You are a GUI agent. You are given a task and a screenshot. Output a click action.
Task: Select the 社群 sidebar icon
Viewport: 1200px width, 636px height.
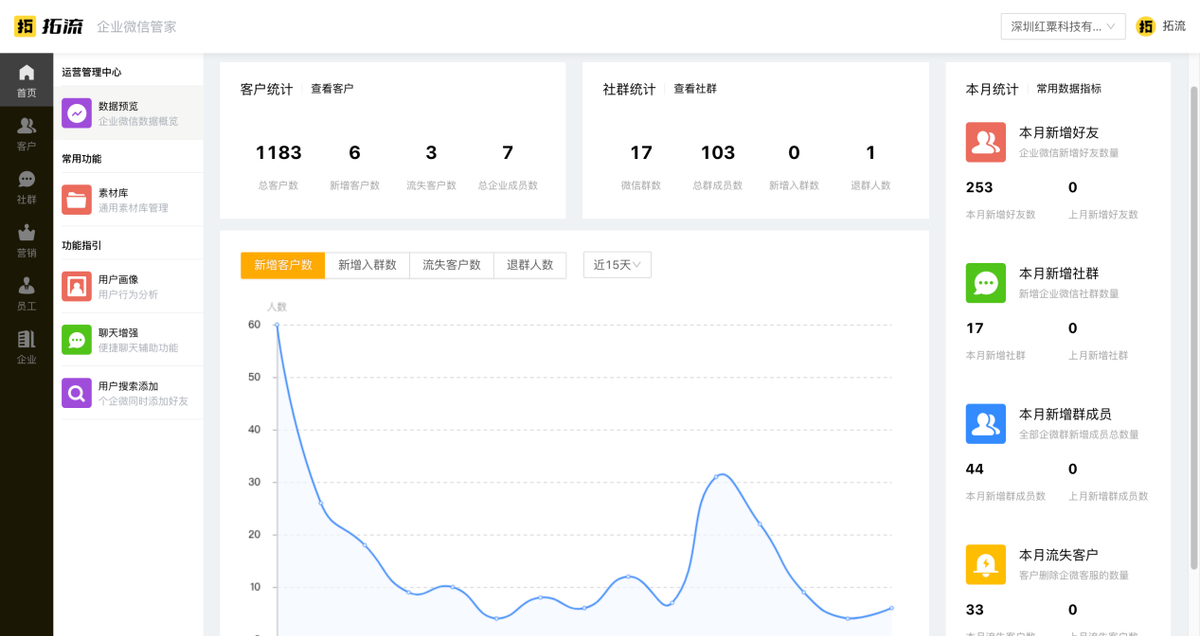[26, 185]
